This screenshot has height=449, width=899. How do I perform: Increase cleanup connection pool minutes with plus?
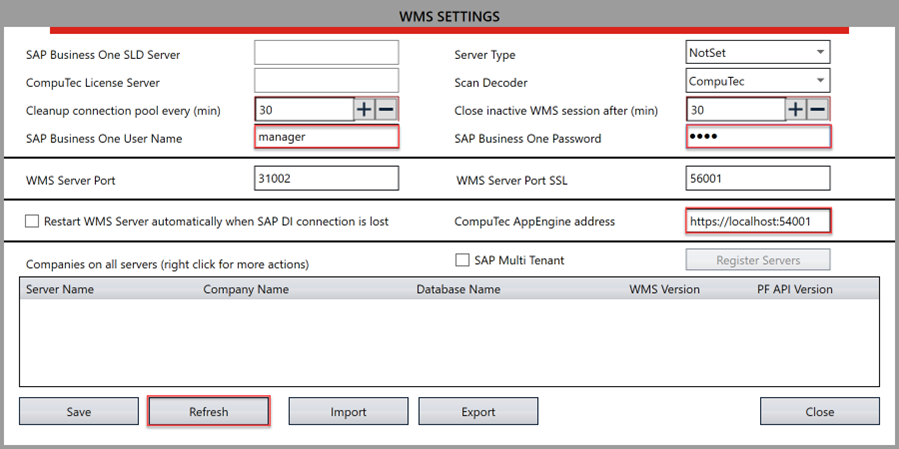[x=365, y=109]
